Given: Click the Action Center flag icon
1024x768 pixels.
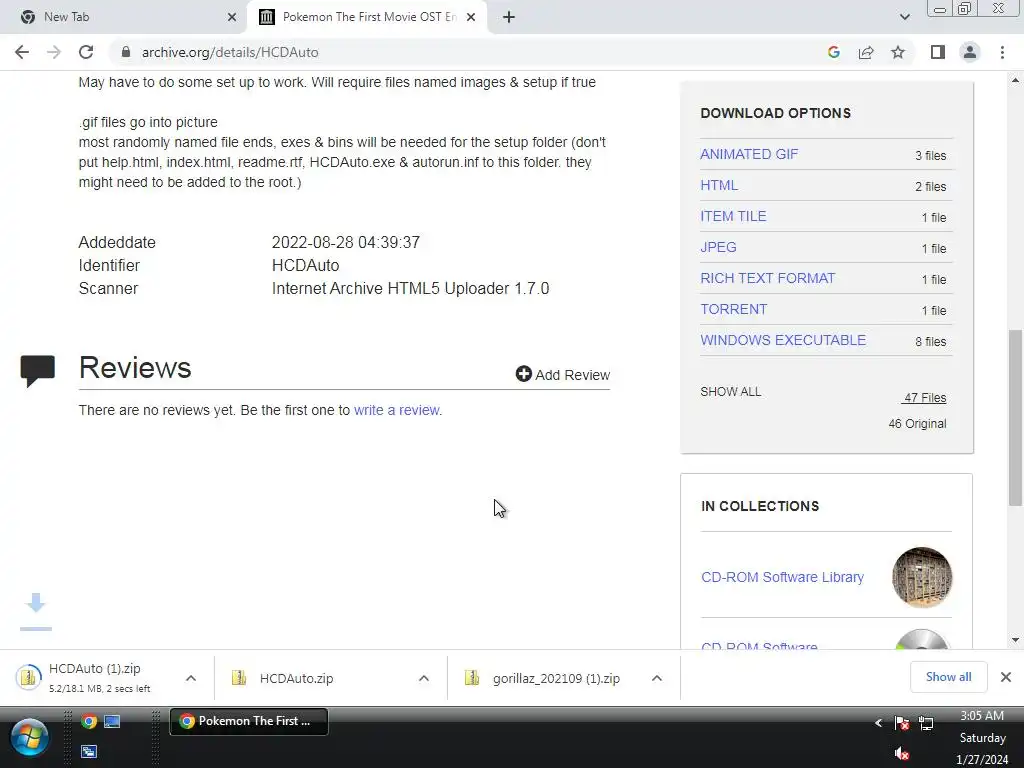Looking at the screenshot, I should coord(902,723).
